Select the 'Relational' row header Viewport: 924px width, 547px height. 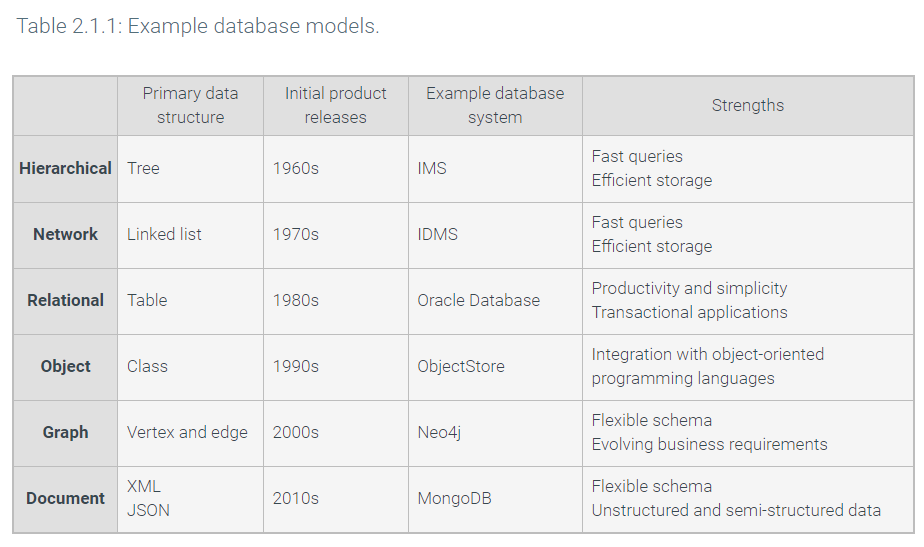tap(65, 300)
